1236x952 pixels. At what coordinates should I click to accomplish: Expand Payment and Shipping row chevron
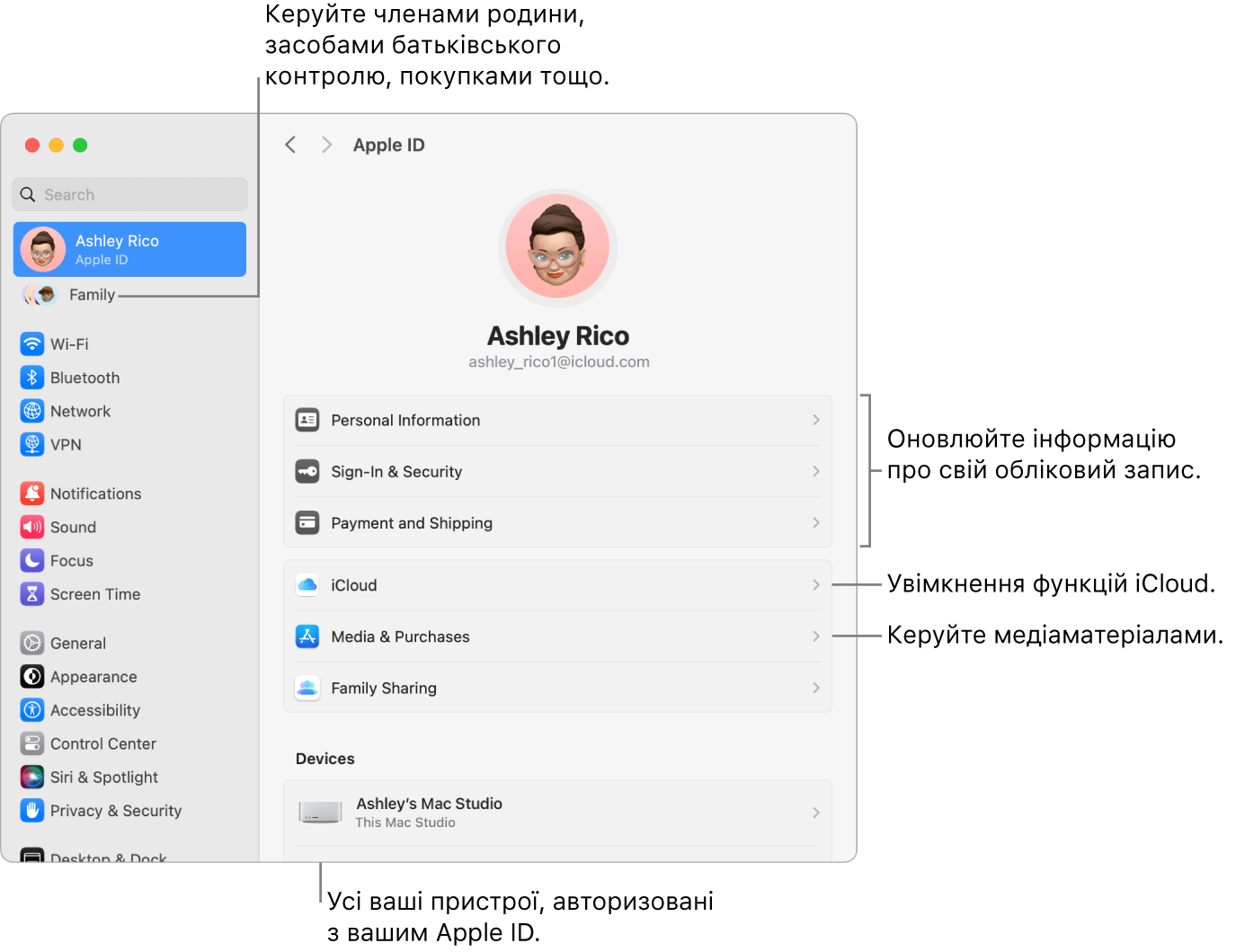click(816, 522)
